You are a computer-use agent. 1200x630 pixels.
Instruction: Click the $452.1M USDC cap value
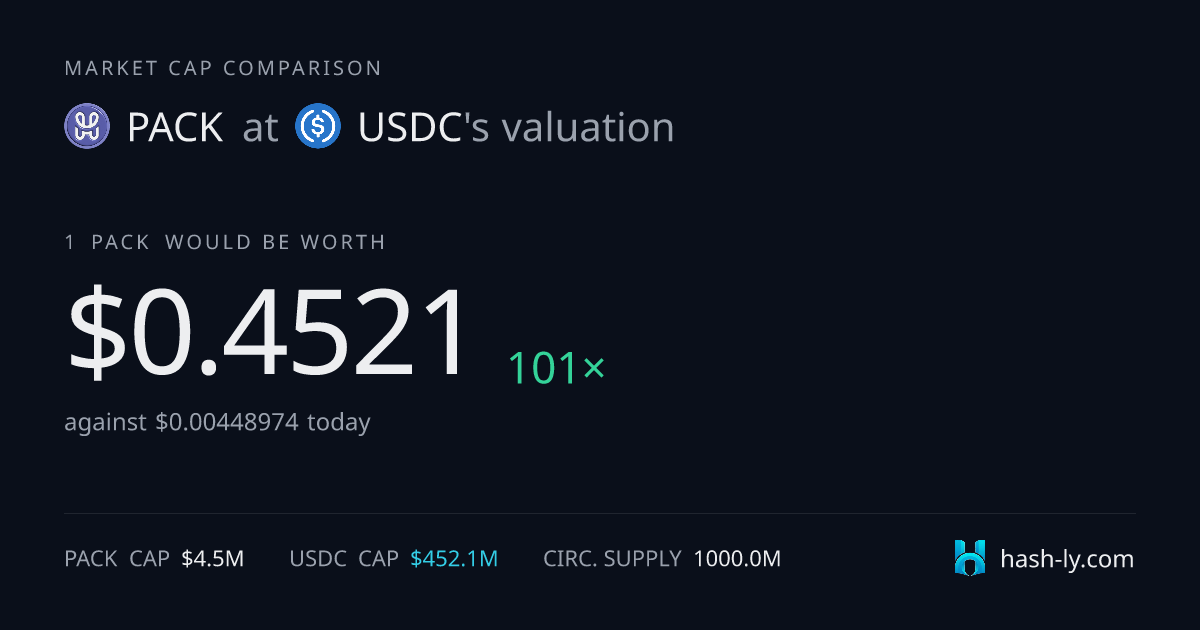point(454,559)
